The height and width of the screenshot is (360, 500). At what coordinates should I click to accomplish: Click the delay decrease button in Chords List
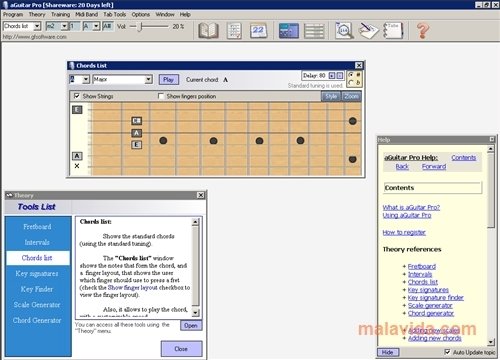(x=339, y=76)
